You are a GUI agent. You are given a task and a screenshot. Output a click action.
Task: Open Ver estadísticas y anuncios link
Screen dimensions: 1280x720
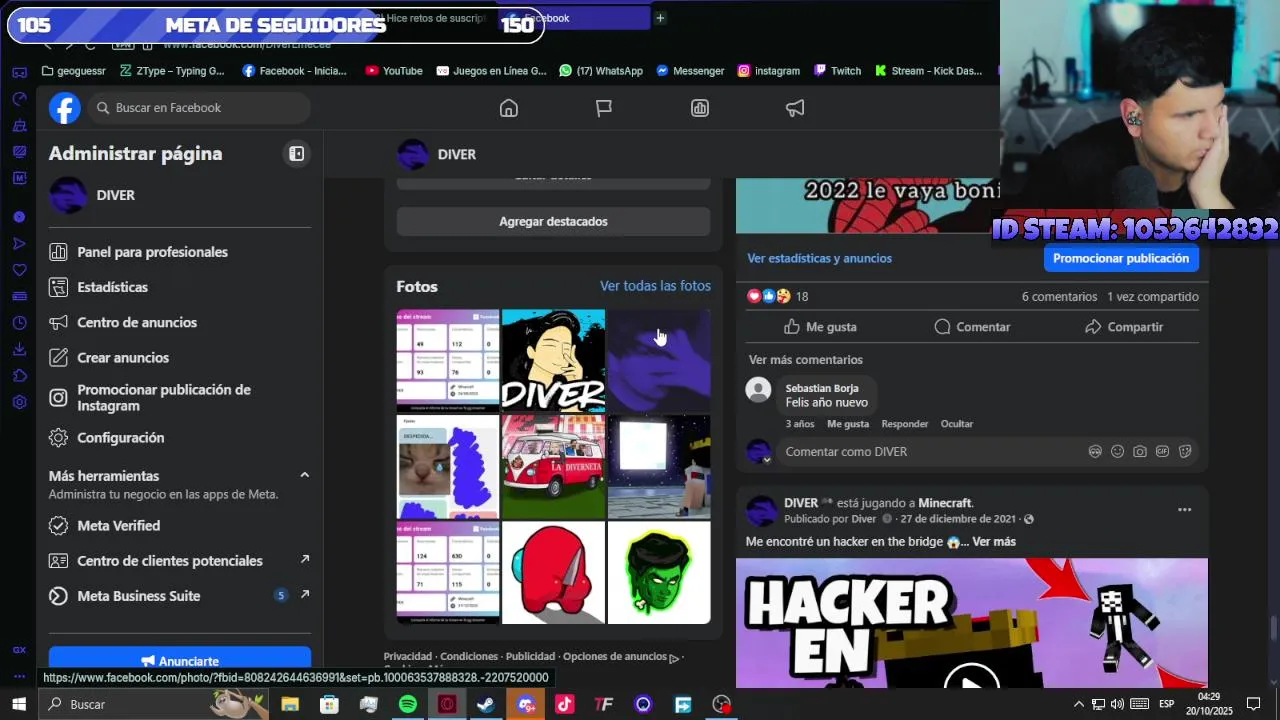coord(819,258)
